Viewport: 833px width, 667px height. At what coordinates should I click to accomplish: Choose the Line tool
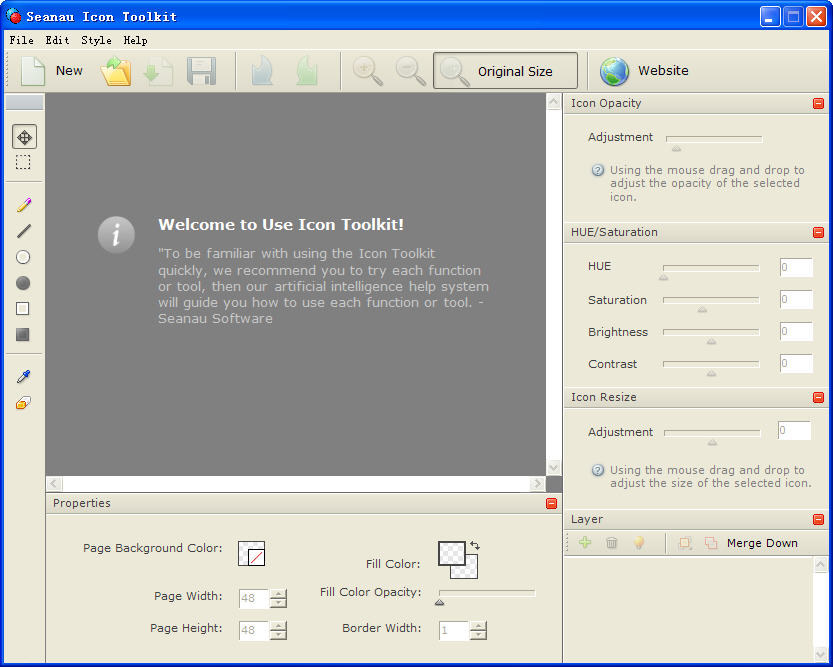(23, 231)
